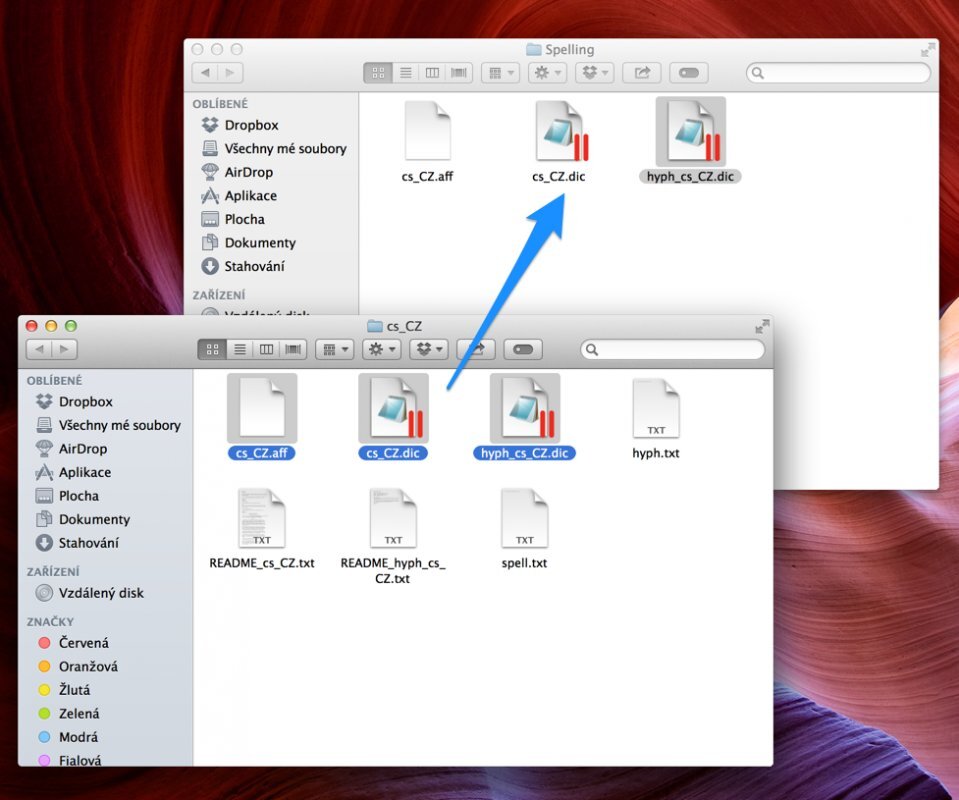Switch cs_CZ window to list view

(x=240, y=349)
